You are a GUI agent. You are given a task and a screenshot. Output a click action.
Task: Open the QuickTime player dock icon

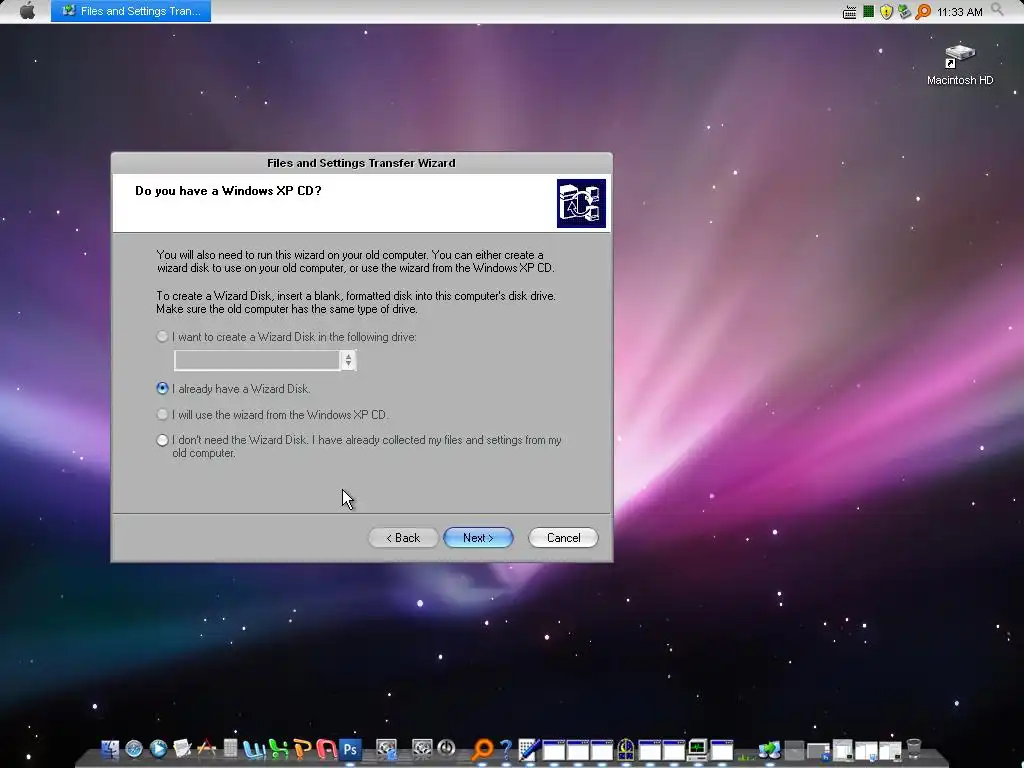(x=158, y=748)
